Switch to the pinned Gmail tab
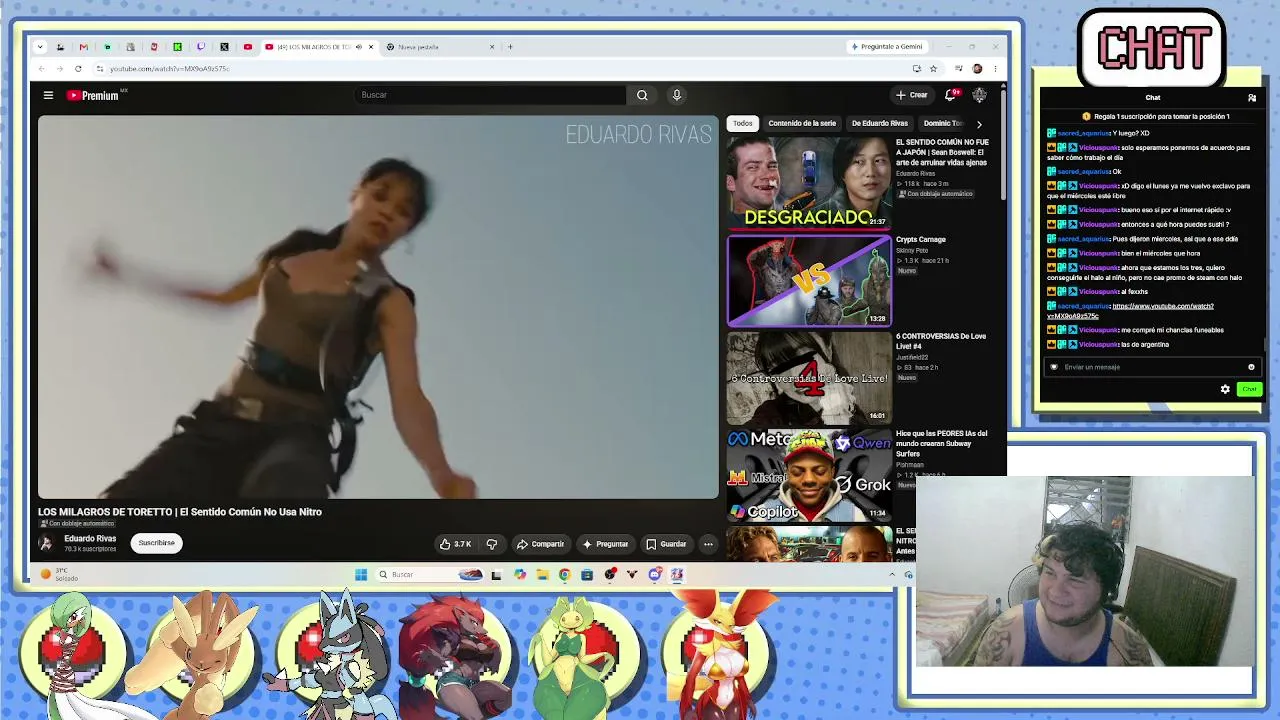The image size is (1280, 720). pos(83,47)
